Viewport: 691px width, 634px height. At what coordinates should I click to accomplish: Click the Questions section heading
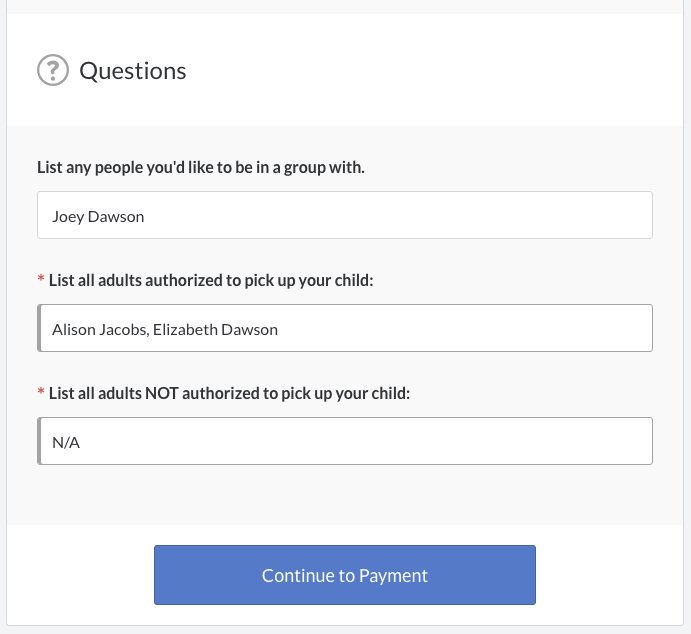132,71
